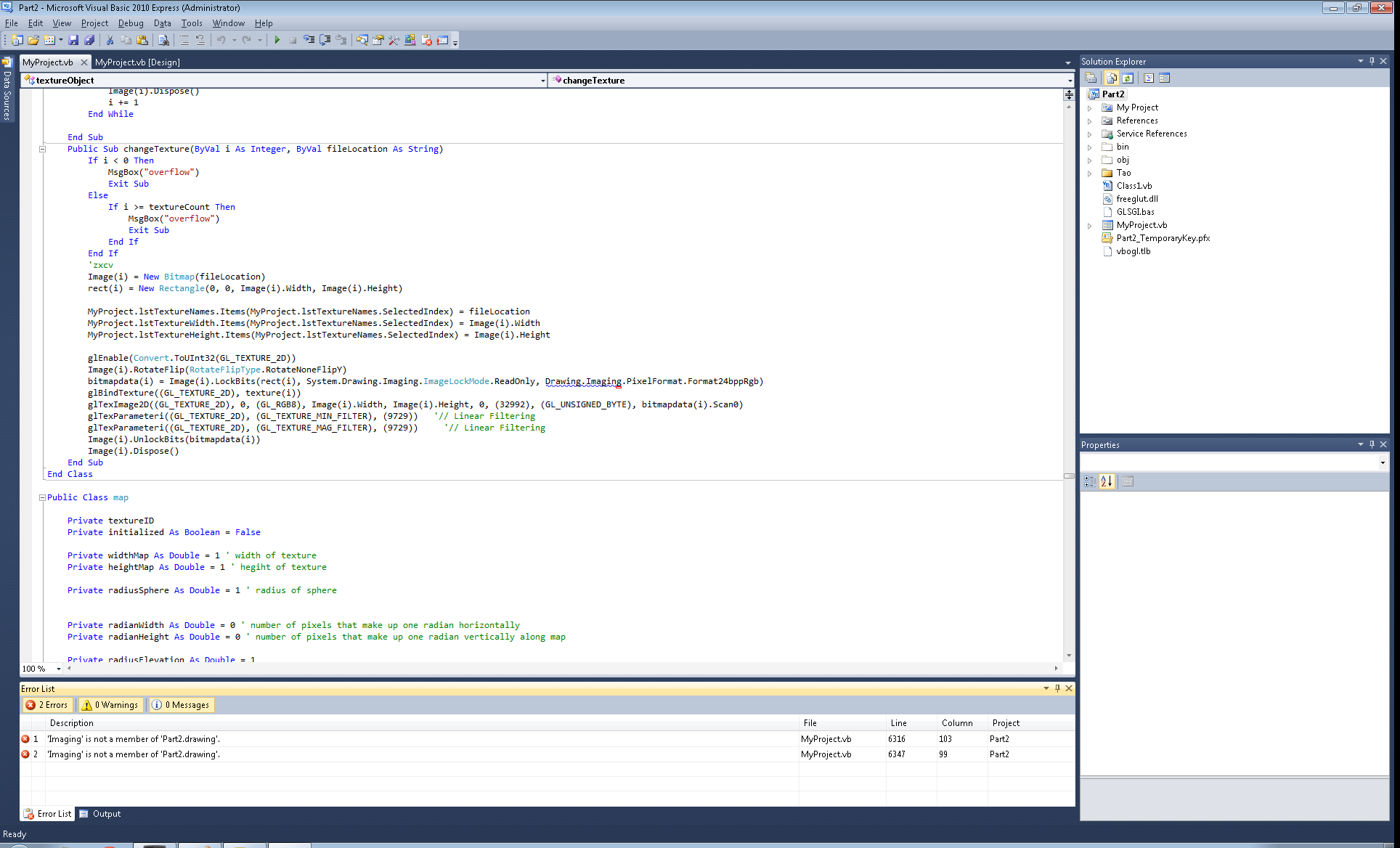Screen dimensions: 1400x848
Task: Click View Designer icon in Solution Explorer toolbar
Action: click(1165, 78)
